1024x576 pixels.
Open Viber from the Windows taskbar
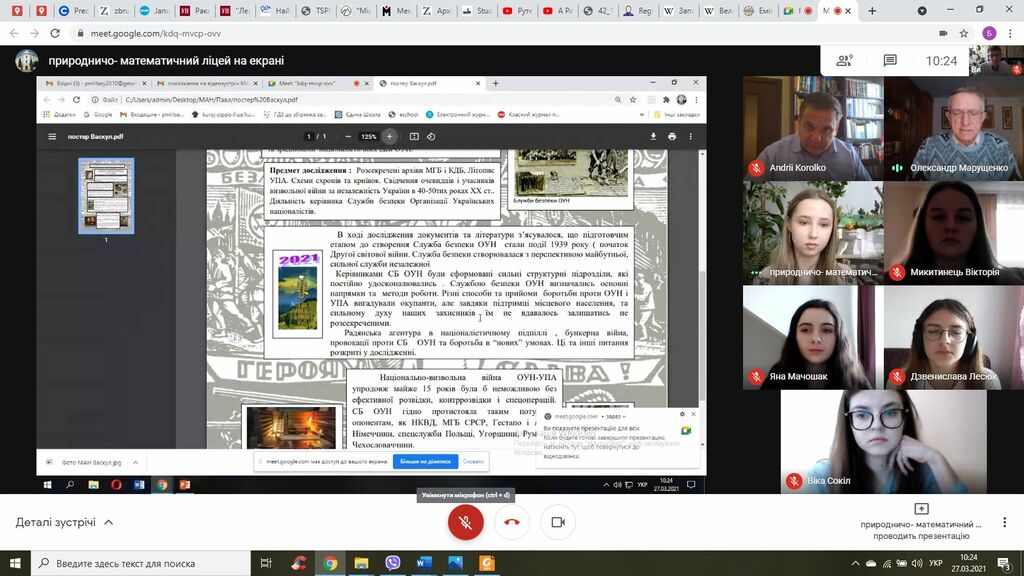coord(393,563)
